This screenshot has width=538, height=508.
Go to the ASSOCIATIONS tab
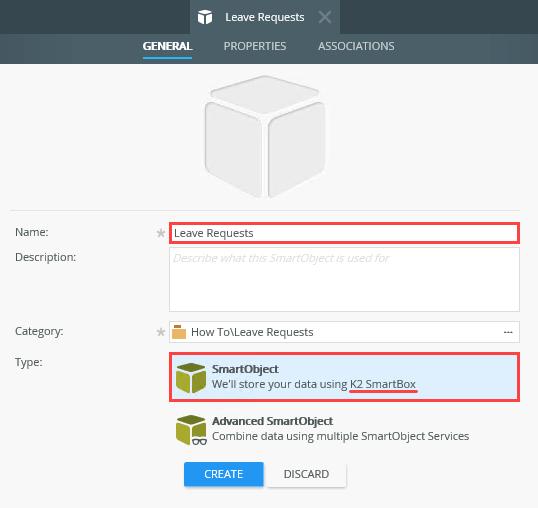click(x=356, y=46)
